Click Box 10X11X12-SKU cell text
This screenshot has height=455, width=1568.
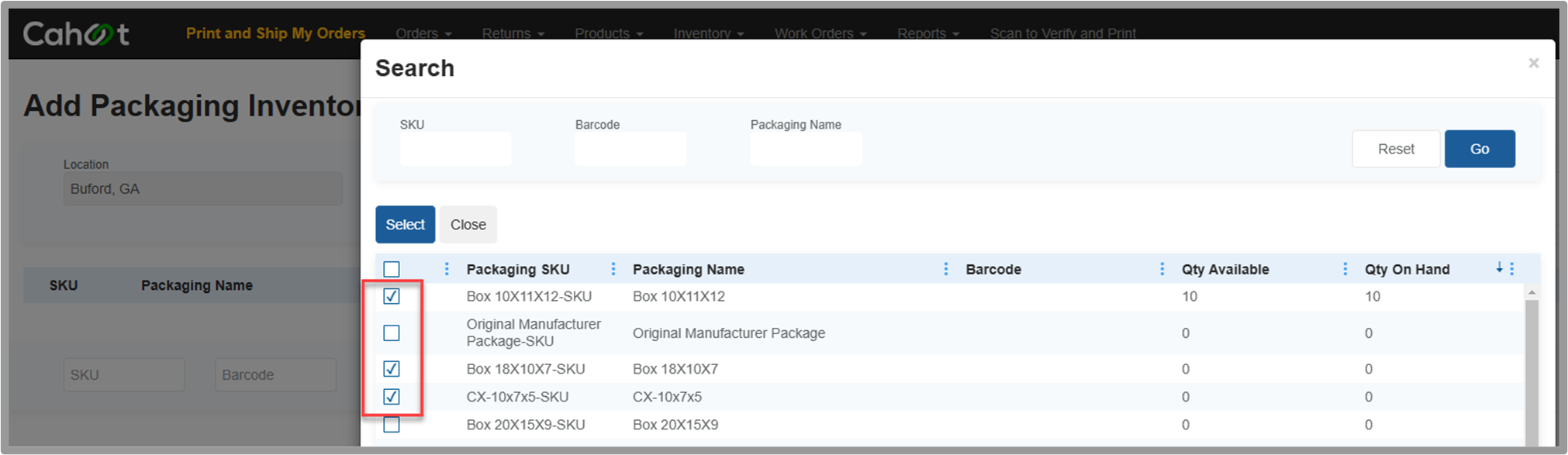pyautogui.click(x=529, y=296)
